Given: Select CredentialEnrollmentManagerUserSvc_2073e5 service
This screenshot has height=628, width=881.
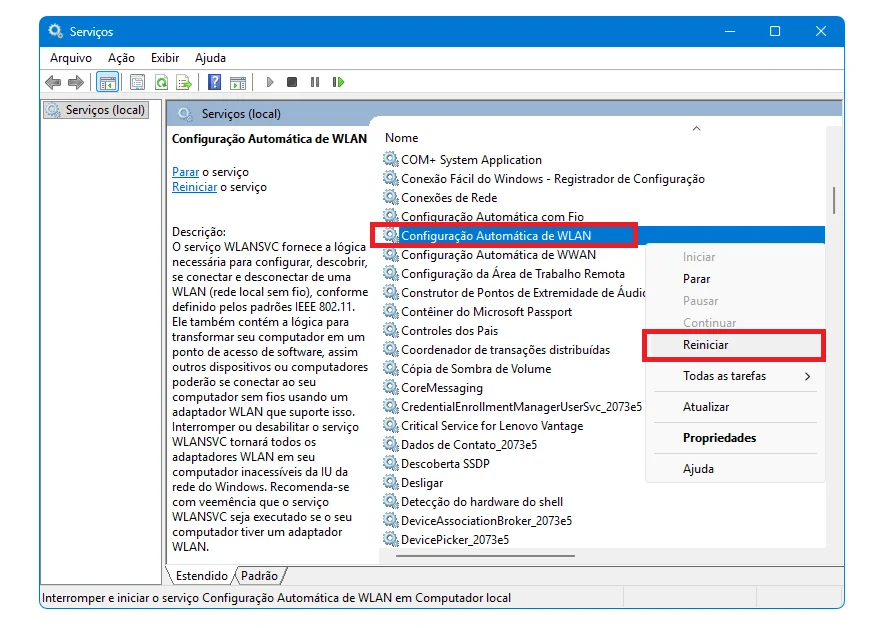Looking at the screenshot, I should [521, 407].
